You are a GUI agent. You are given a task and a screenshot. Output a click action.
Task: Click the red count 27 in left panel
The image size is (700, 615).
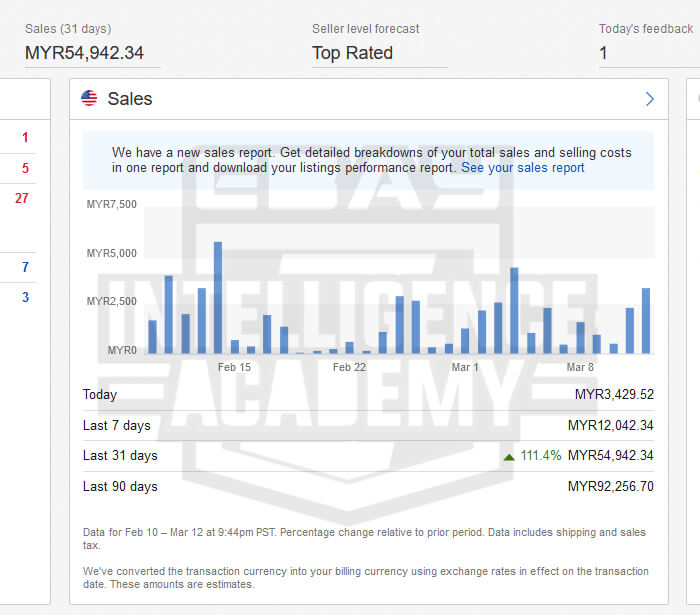tap(22, 198)
